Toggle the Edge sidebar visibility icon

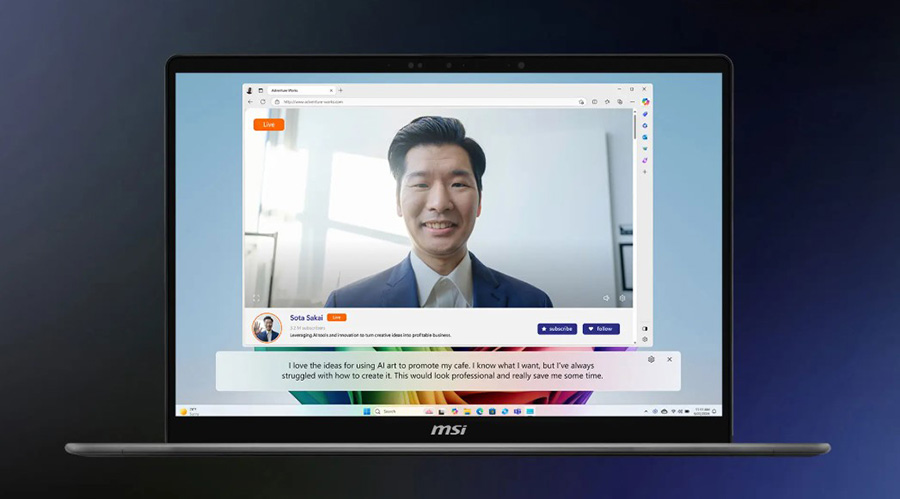645,328
